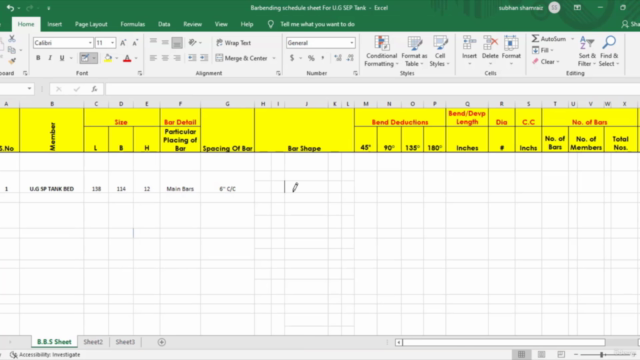Click Insert cells button

[469, 51]
